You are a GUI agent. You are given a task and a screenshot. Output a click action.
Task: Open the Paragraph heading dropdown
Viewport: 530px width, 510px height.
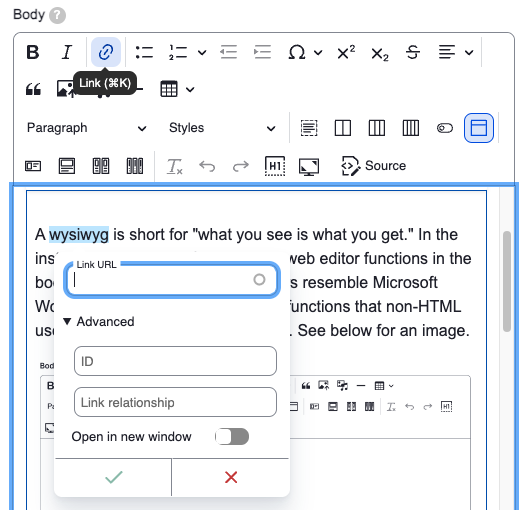87,128
